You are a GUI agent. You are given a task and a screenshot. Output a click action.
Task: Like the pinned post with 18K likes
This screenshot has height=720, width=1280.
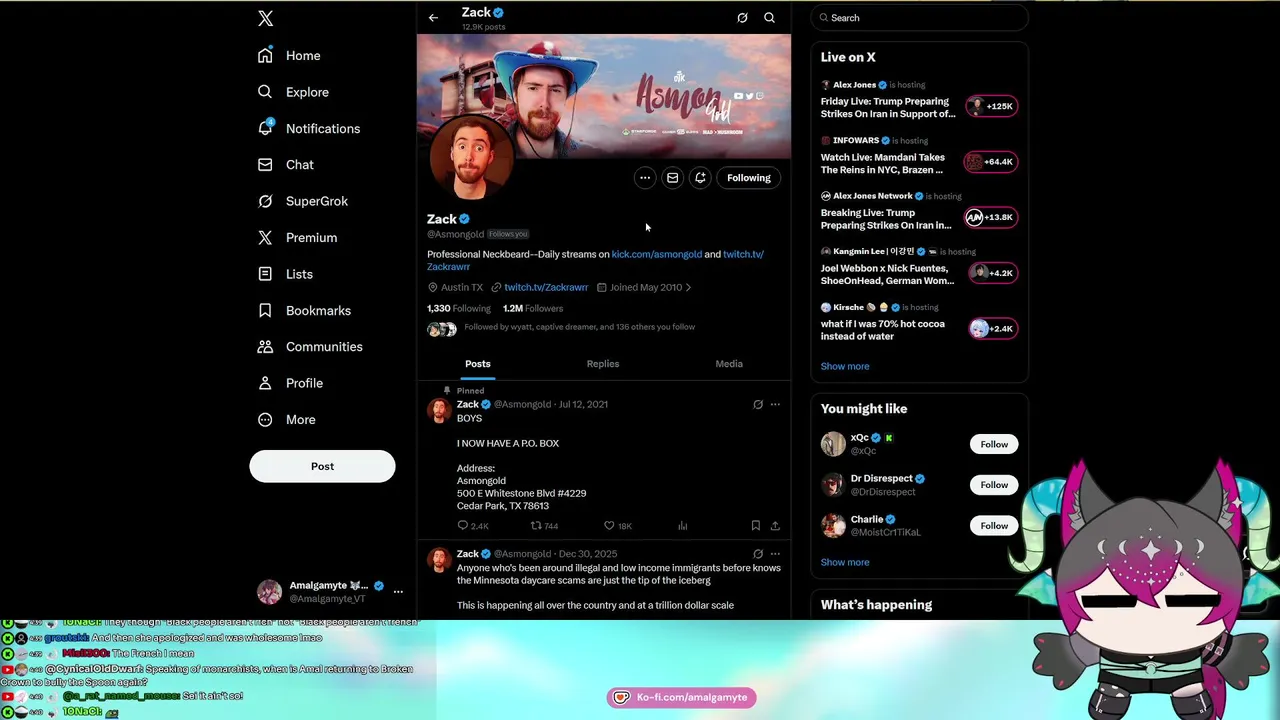tap(617, 526)
